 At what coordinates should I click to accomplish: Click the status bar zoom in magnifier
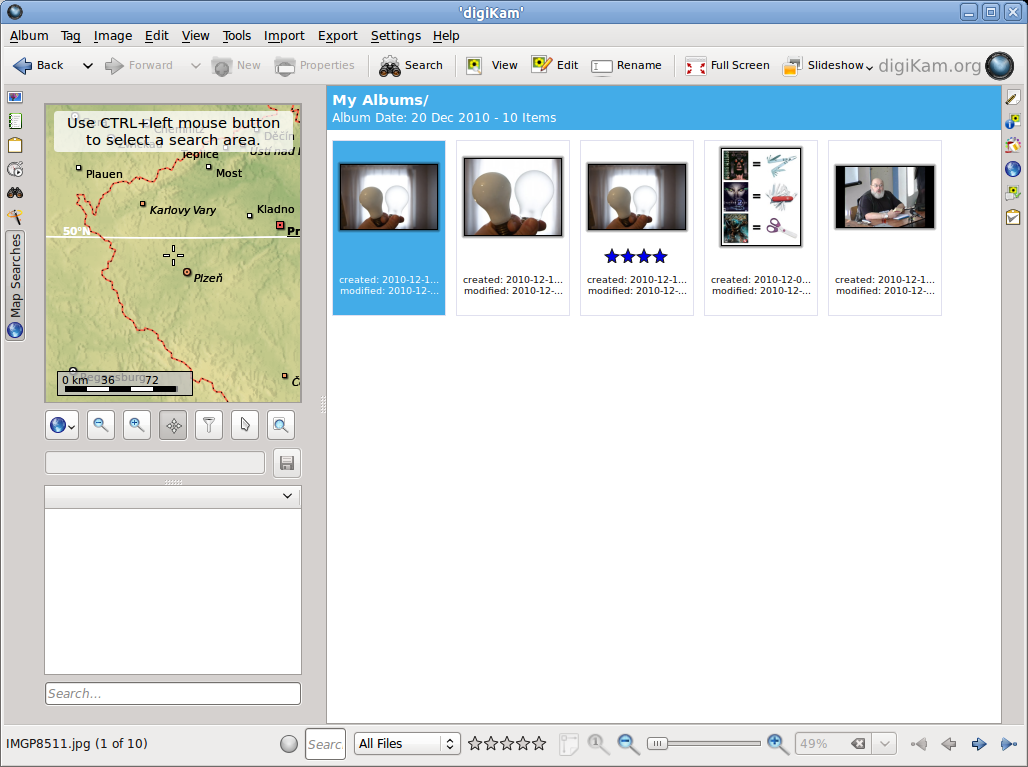(778, 743)
